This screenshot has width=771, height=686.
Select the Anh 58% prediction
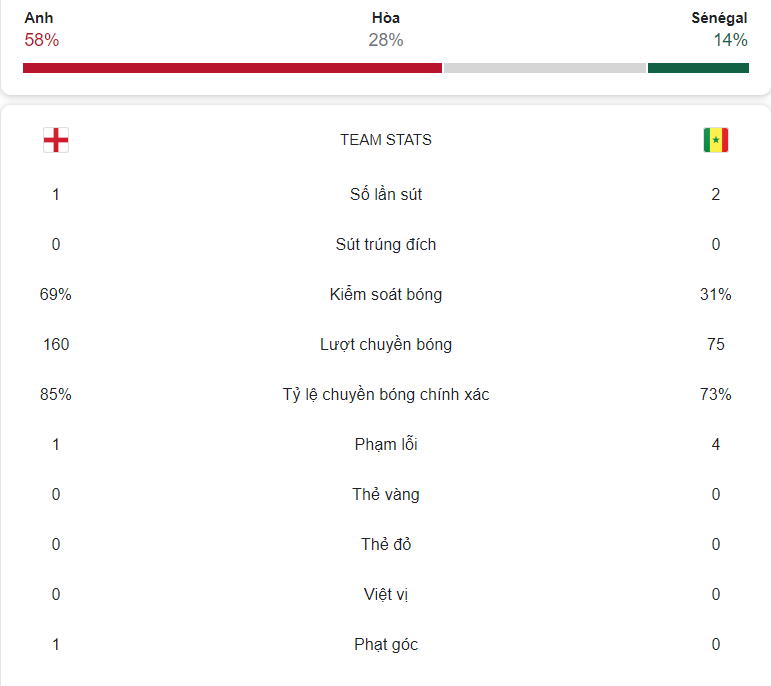42,29
